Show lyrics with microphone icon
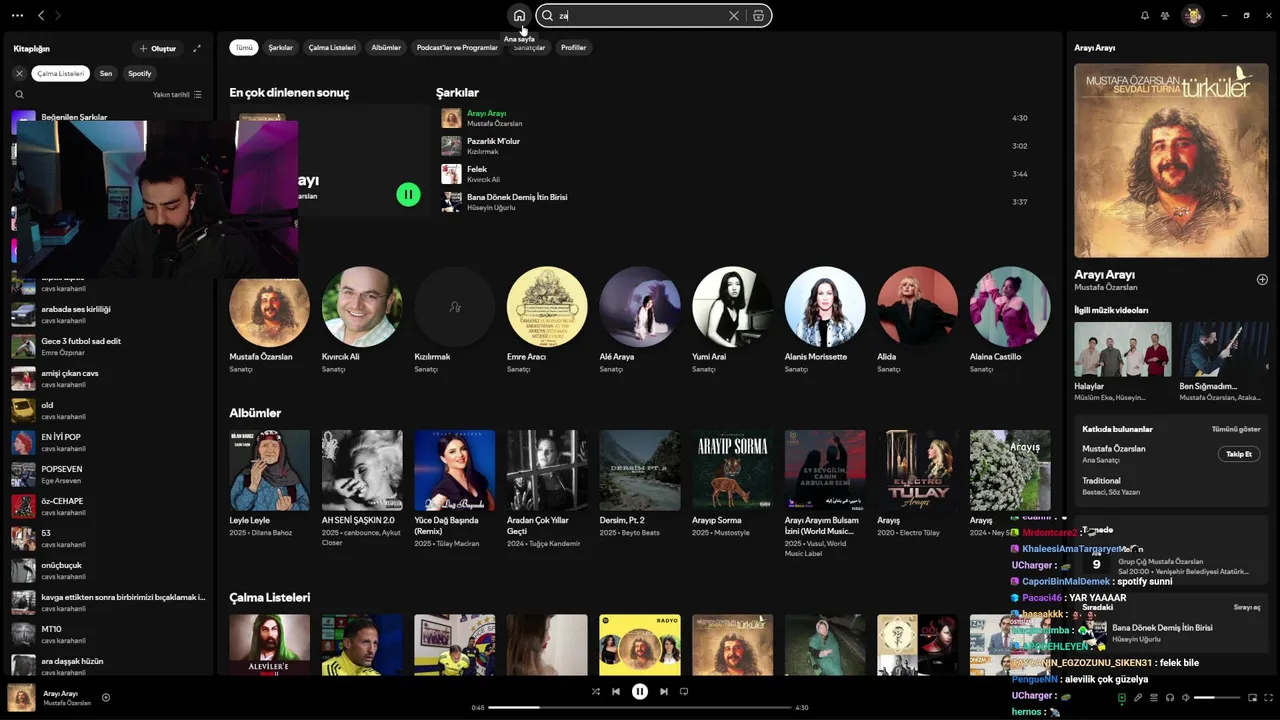The width and height of the screenshot is (1280, 720). click(x=1137, y=698)
